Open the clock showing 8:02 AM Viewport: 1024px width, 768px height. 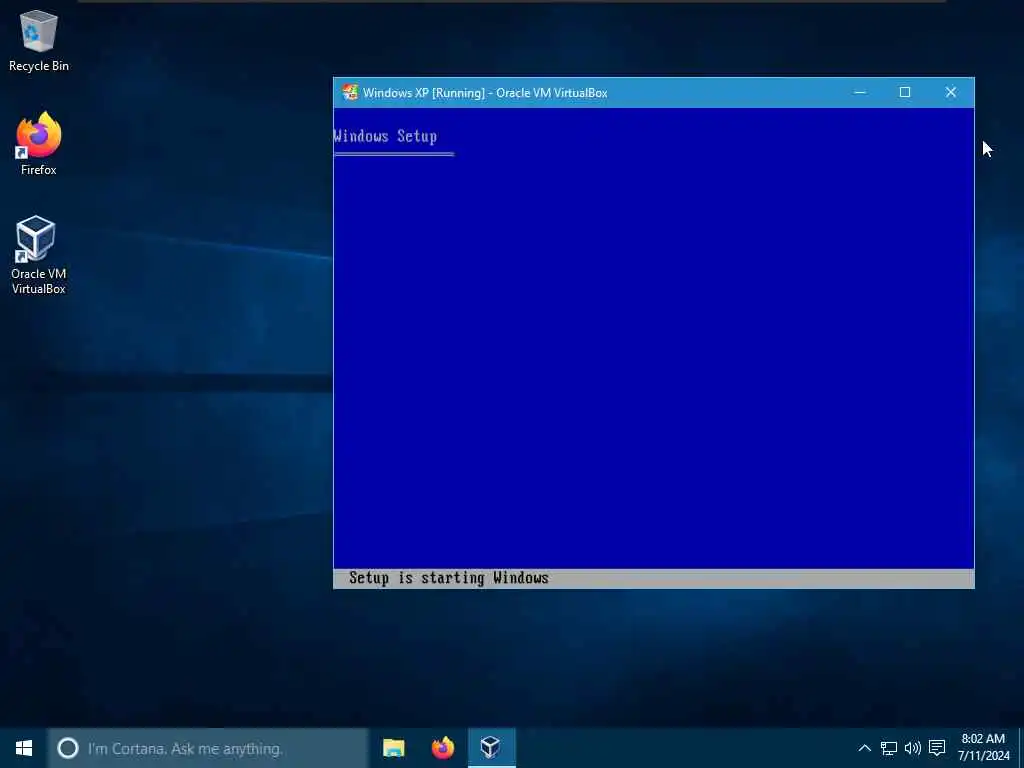coord(984,748)
